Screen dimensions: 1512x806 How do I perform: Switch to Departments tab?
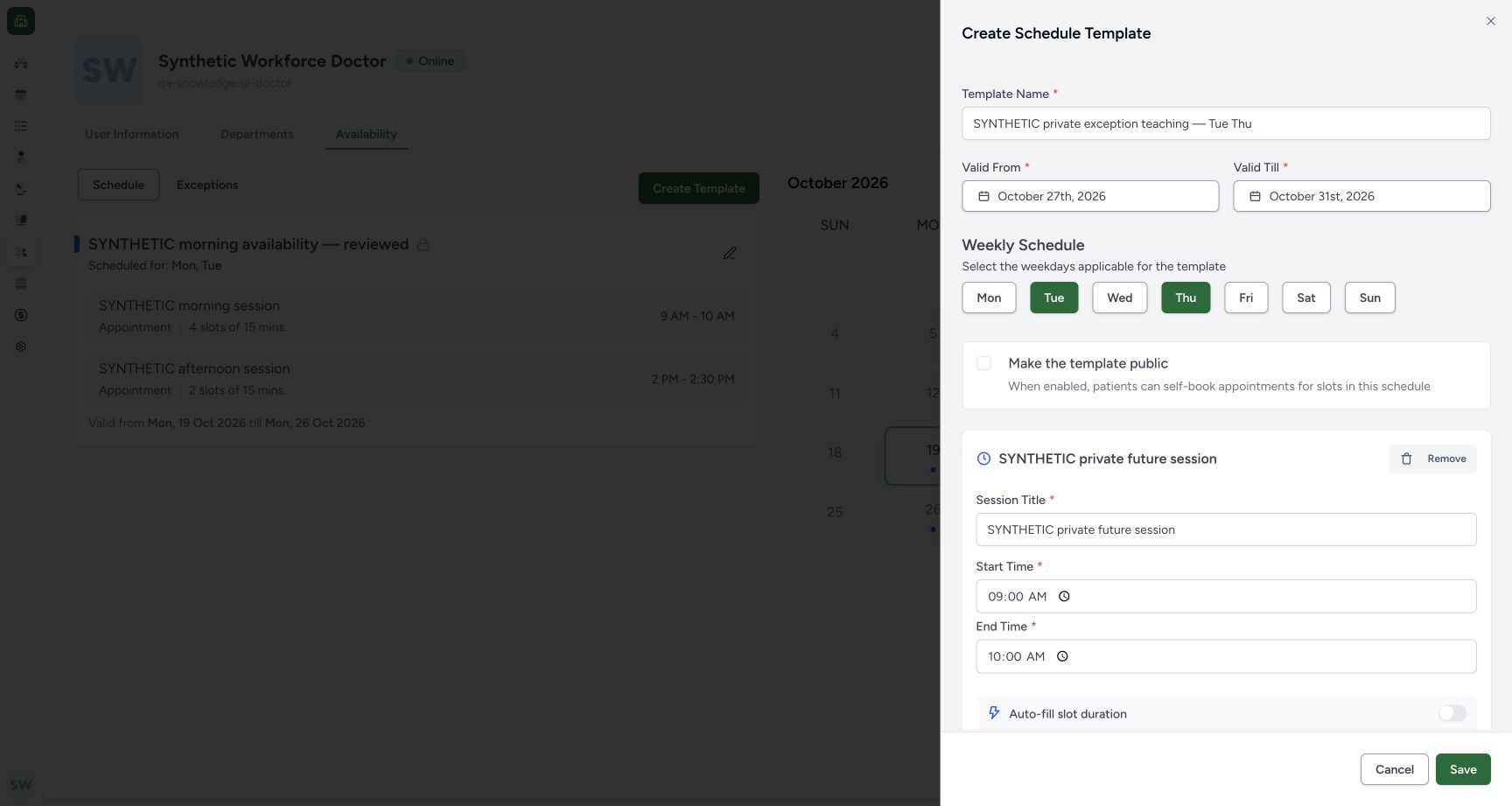pyautogui.click(x=257, y=134)
